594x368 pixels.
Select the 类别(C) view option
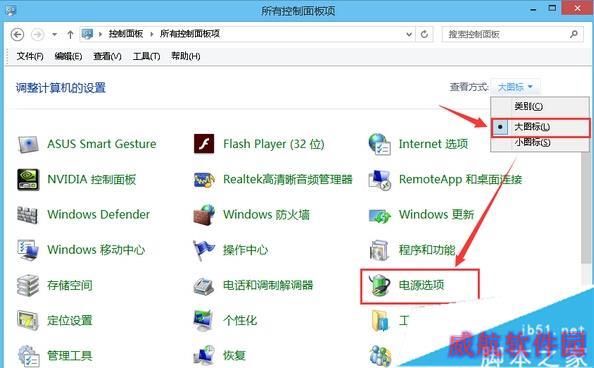[x=540, y=106]
